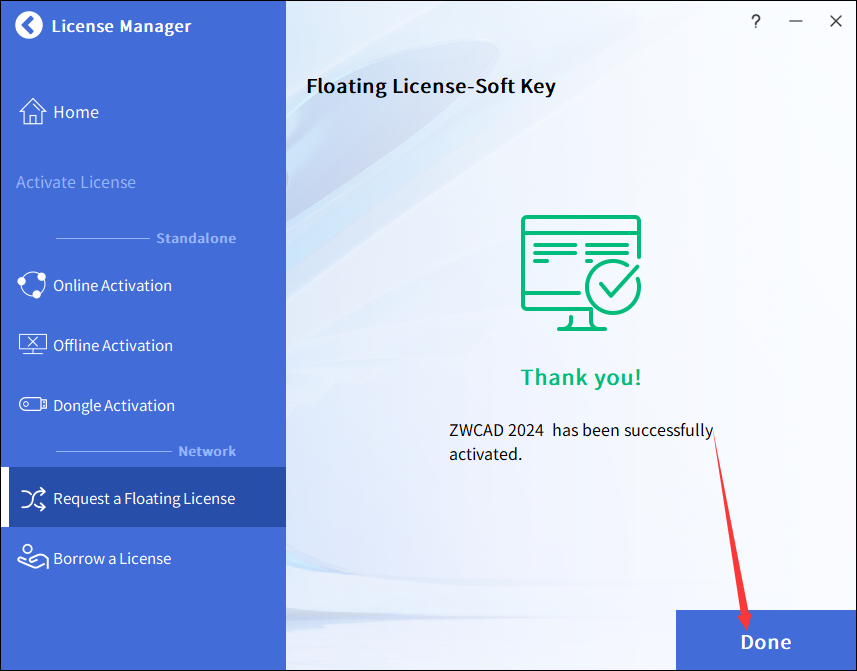Click the "Floating License-Soft Key" heading
Screen dimensions: 857x671
click(431, 86)
